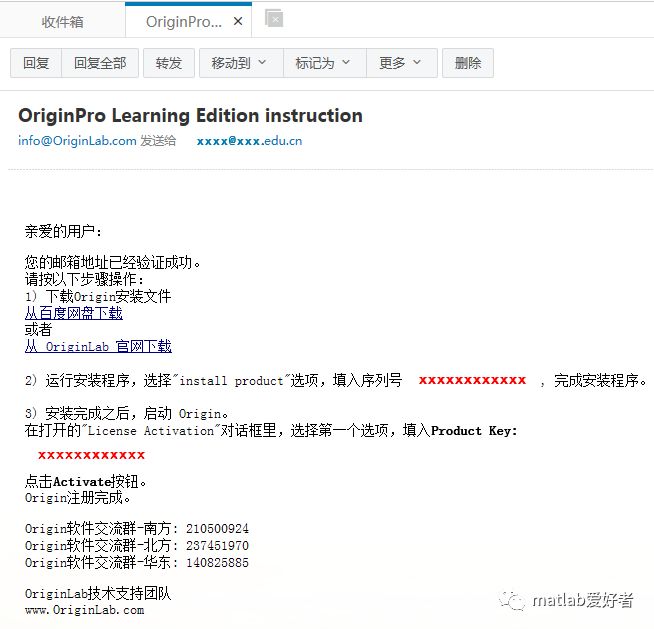This screenshot has height=629, width=654.
Task: Click the email subject OriginPro Learning Edition instruction
Action: [x=190, y=116]
